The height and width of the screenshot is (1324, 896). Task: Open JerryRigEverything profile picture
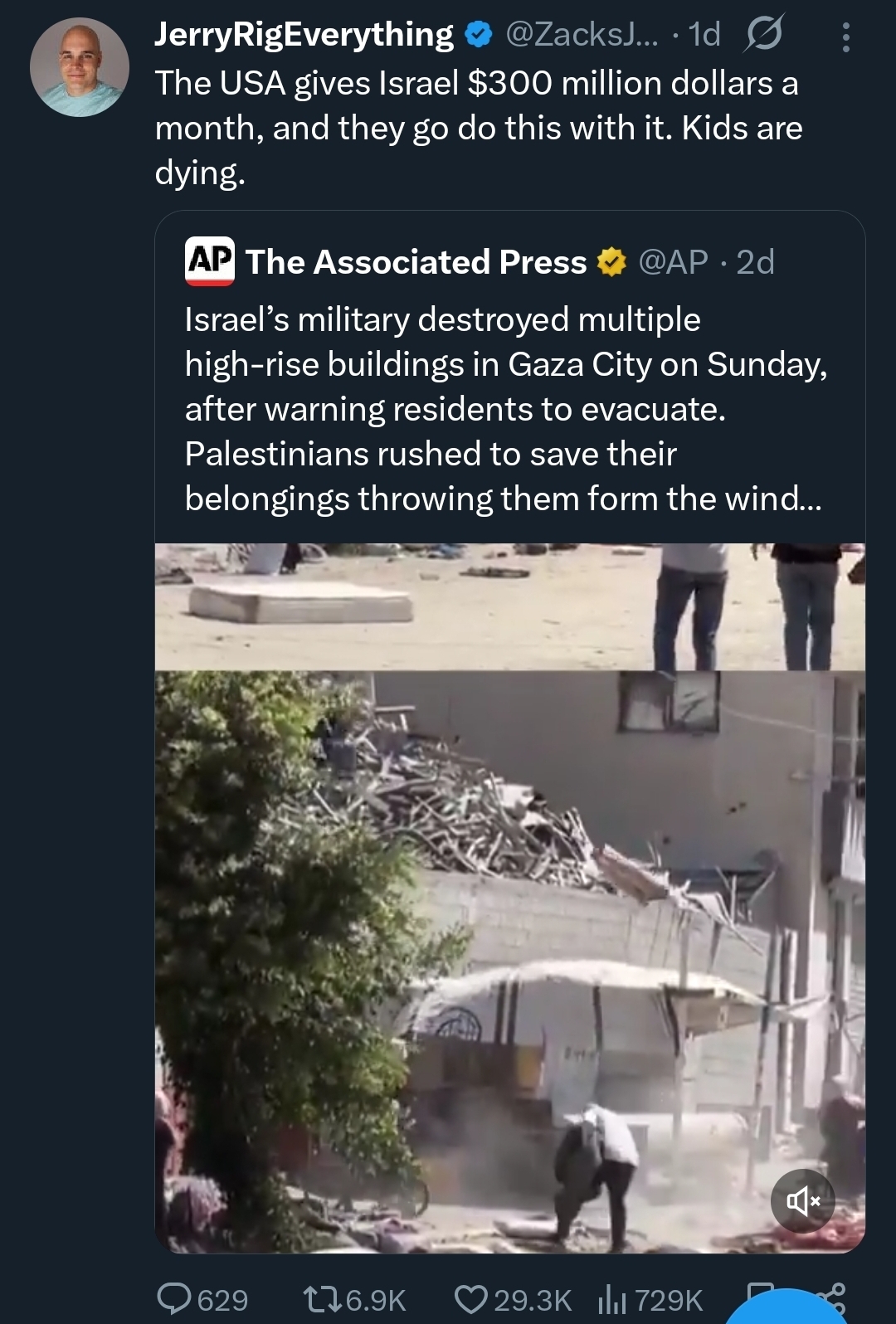[x=80, y=67]
